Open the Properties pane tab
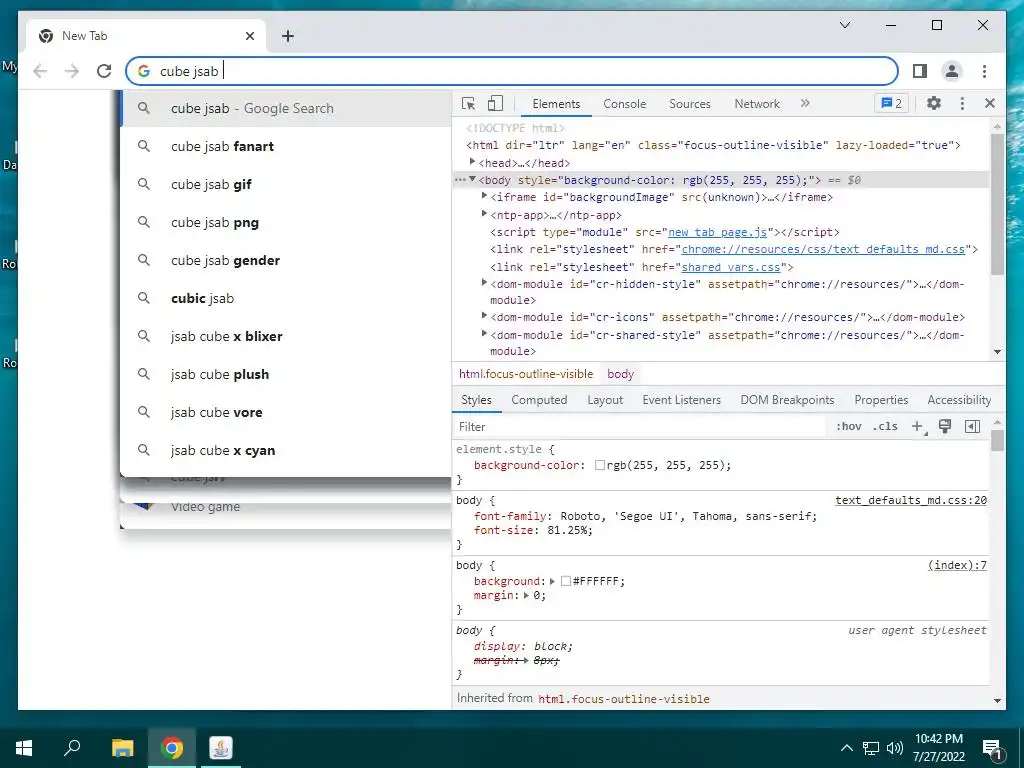Viewport: 1024px width, 768px height. point(881,400)
